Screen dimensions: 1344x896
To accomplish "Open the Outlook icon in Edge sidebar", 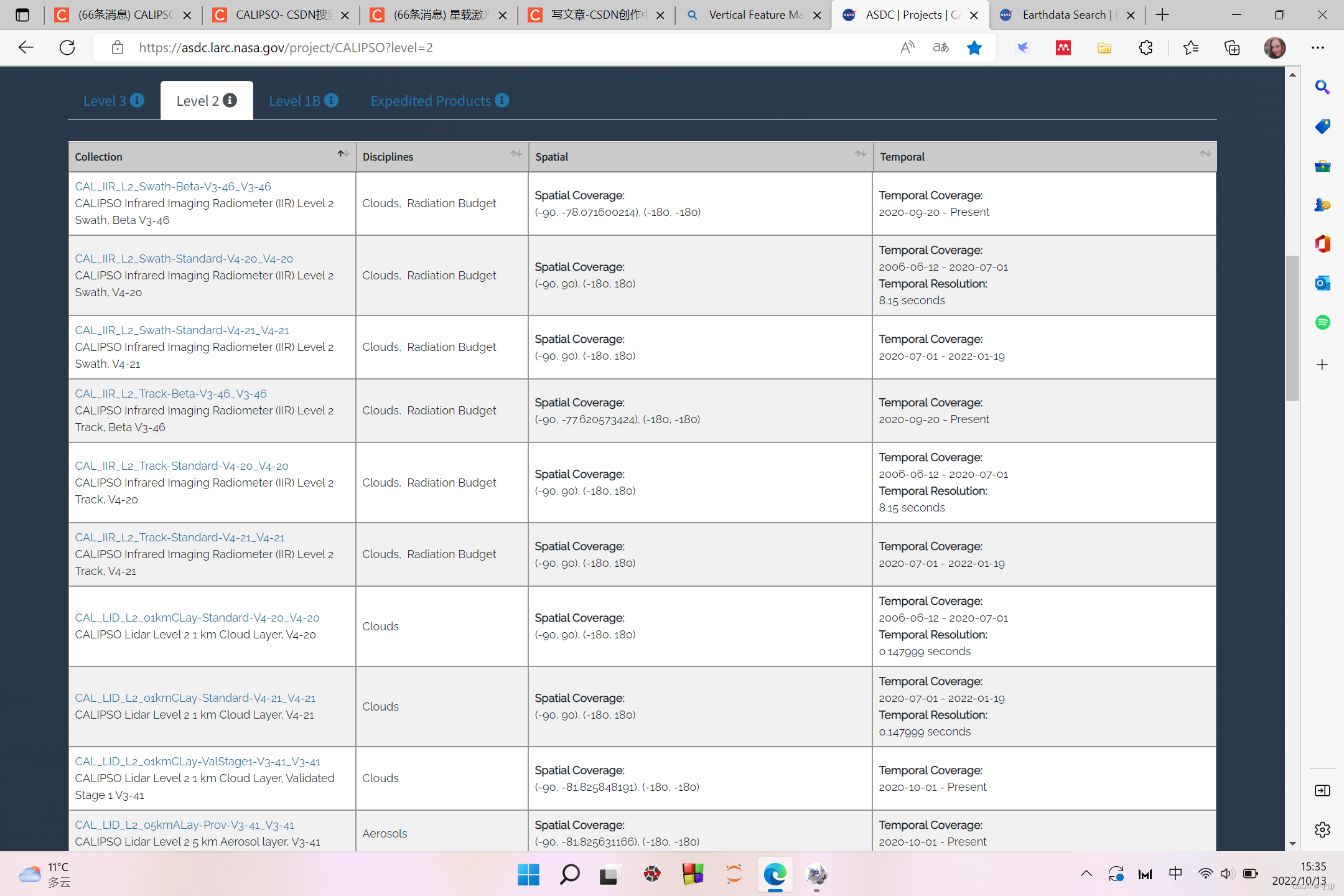I will pos(1322,283).
